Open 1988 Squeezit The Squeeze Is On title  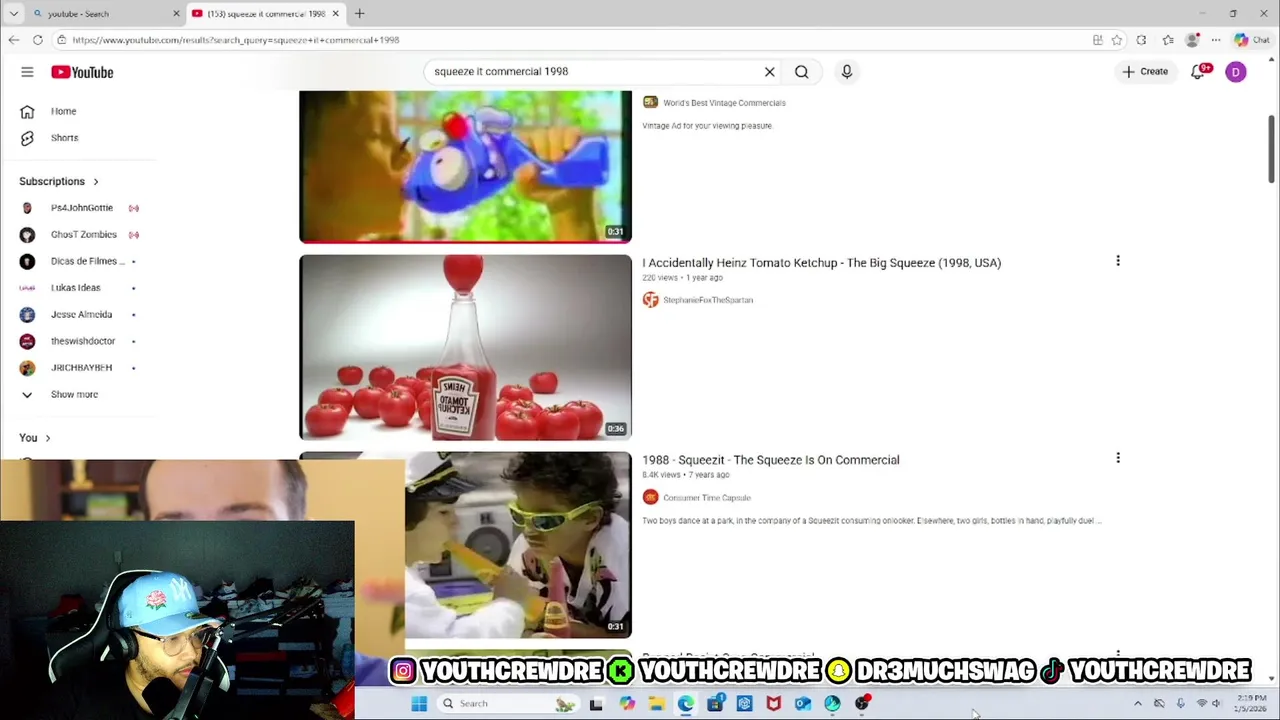[x=770, y=460]
